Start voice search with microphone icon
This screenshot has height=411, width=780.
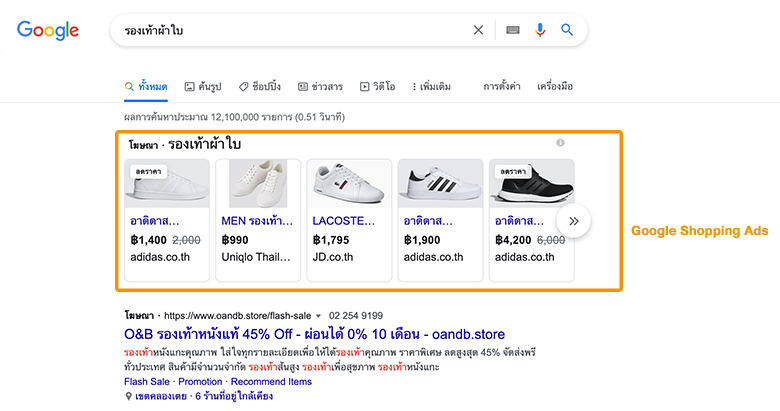[x=540, y=30]
